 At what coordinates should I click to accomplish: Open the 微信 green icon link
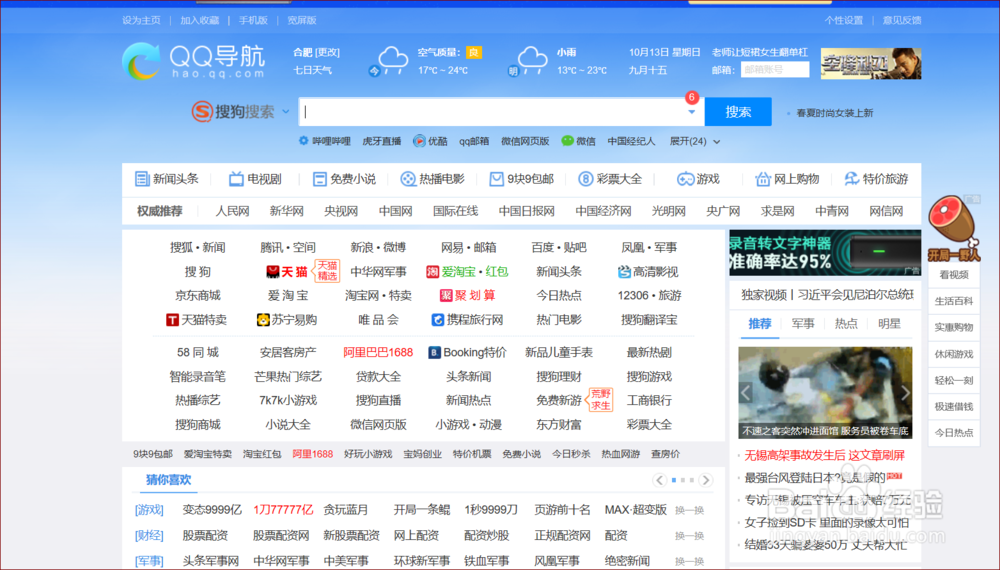click(x=567, y=141)
